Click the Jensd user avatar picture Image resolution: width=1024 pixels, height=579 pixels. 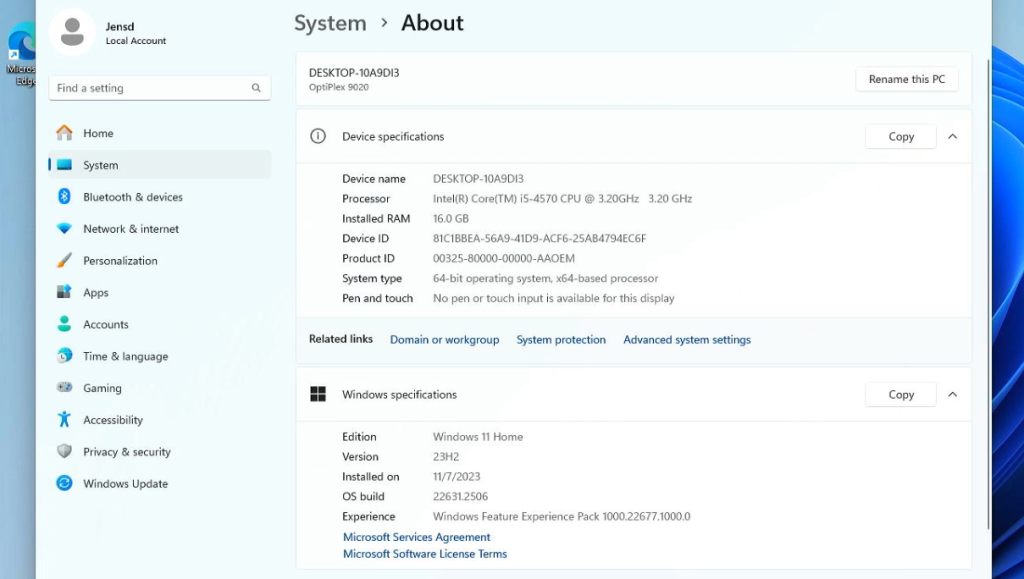point(72,33)
